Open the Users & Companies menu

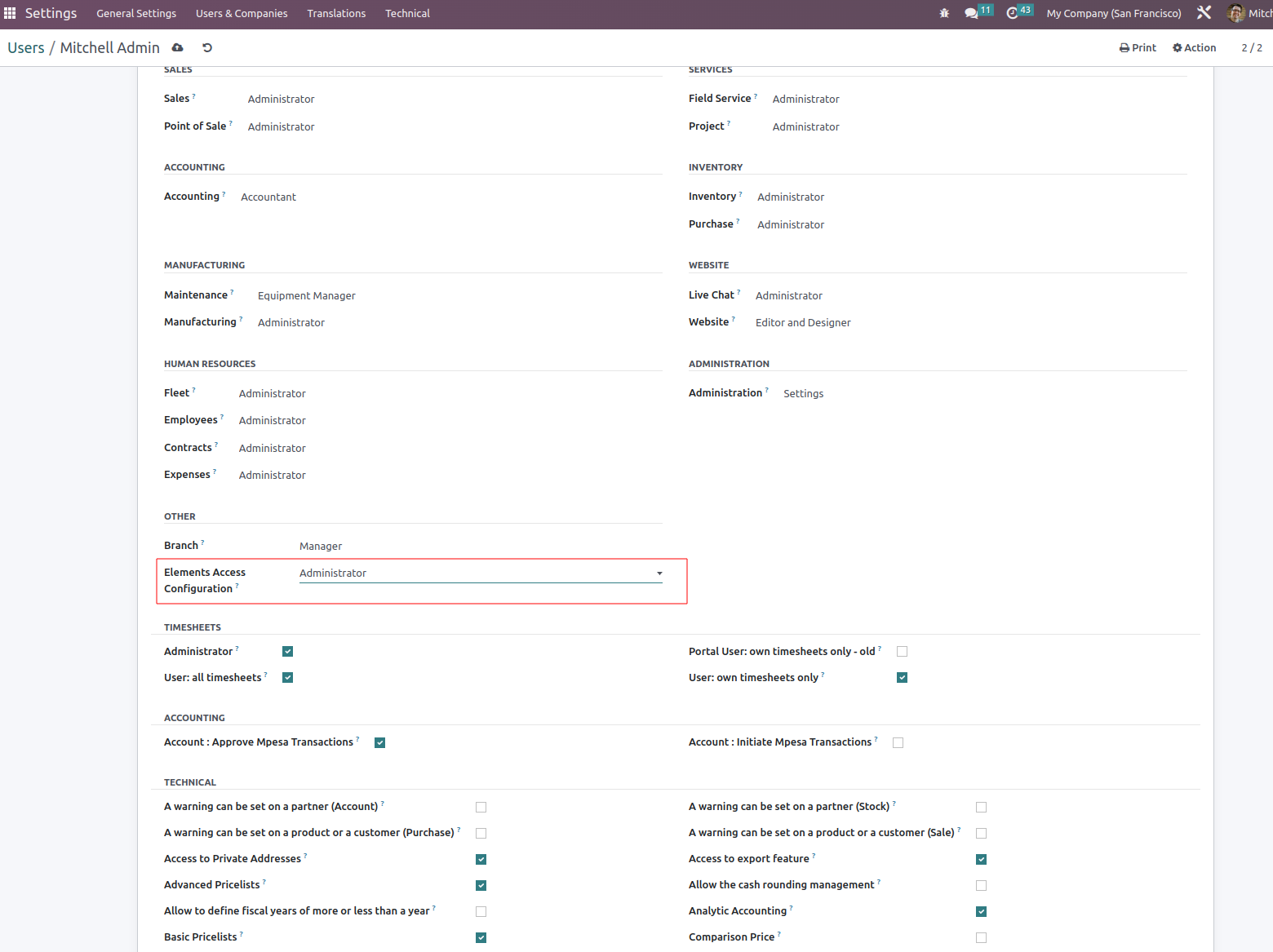point(242,13)
